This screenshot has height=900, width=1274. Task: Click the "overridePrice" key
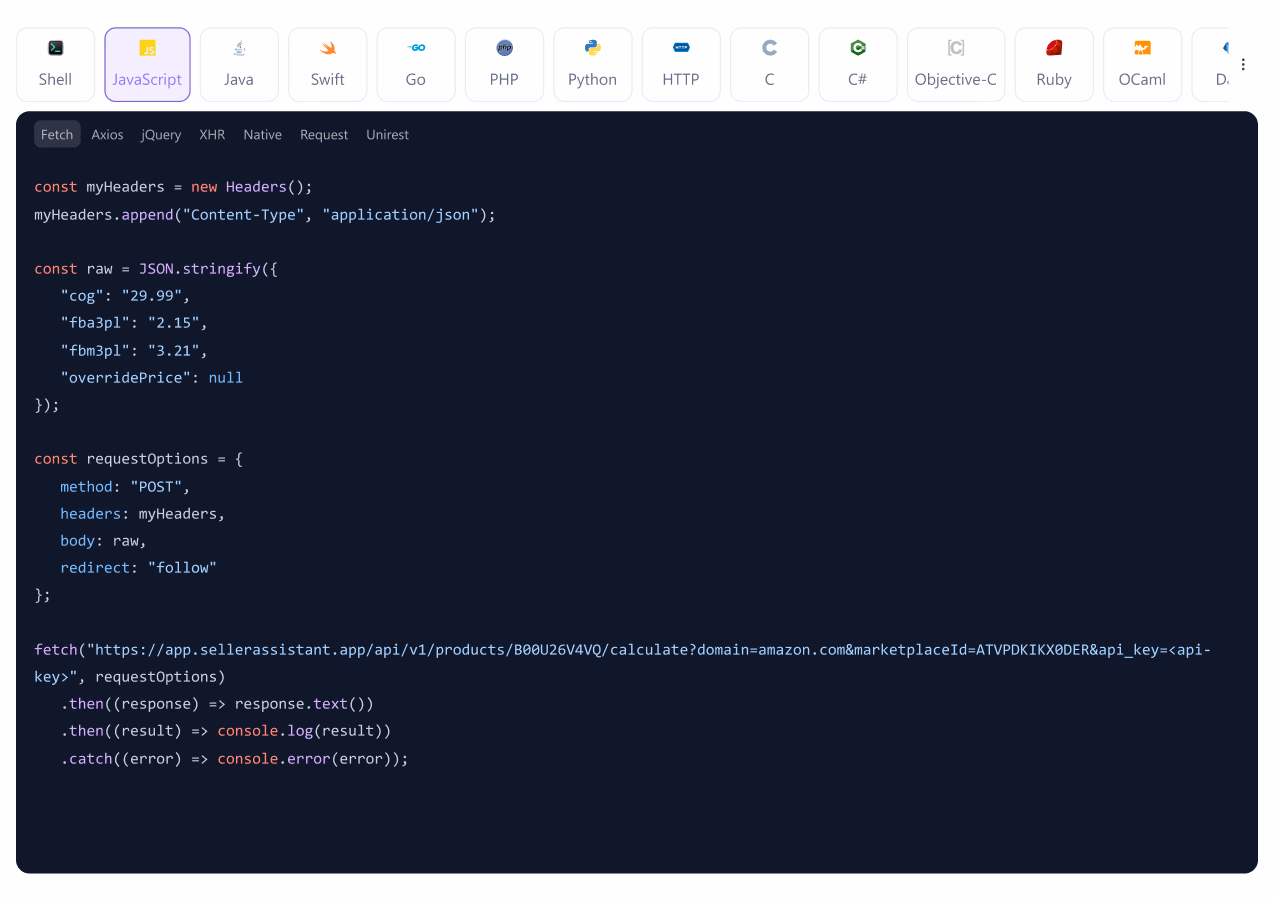[x=126, y=377]
